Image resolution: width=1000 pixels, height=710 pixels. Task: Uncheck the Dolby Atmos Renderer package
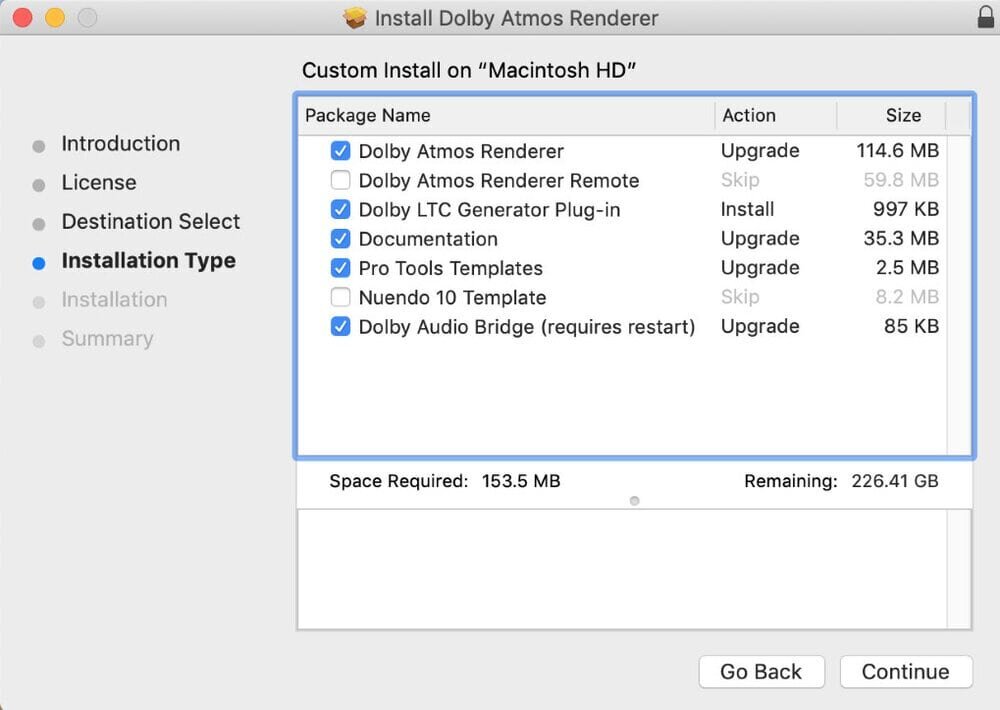(340, 151)
